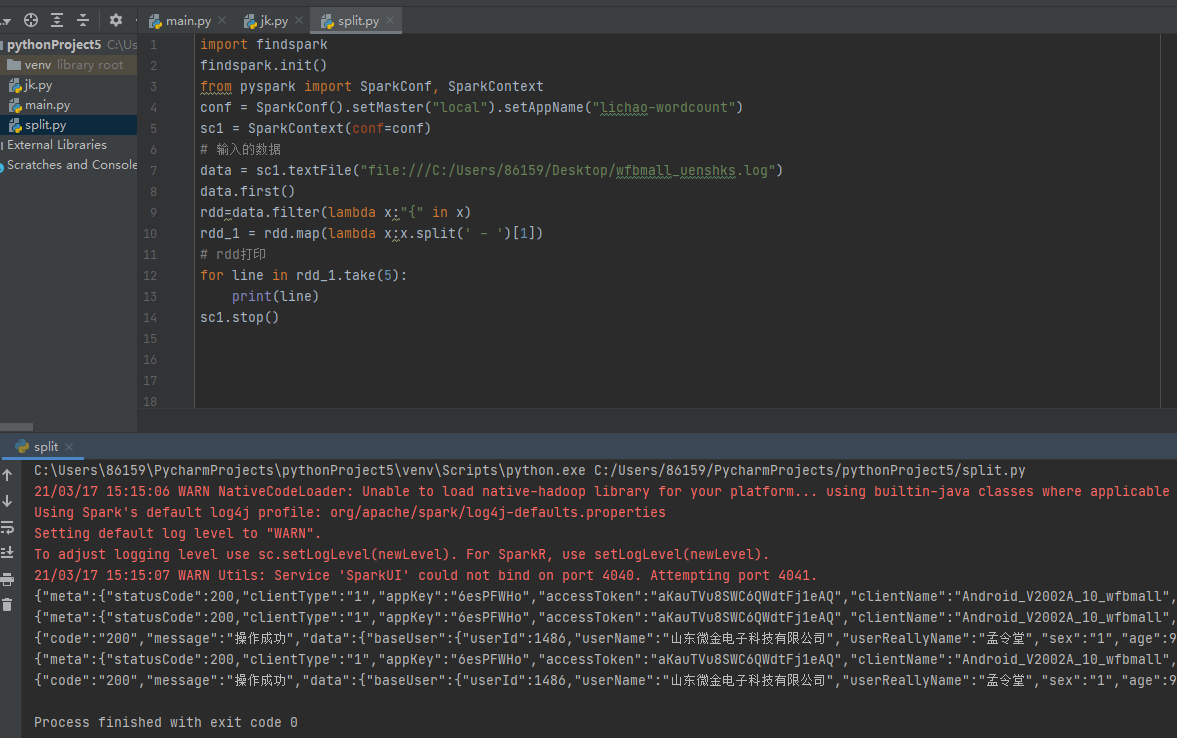Close the split run tab
The image size is (1177, 738).
point(69,447)
